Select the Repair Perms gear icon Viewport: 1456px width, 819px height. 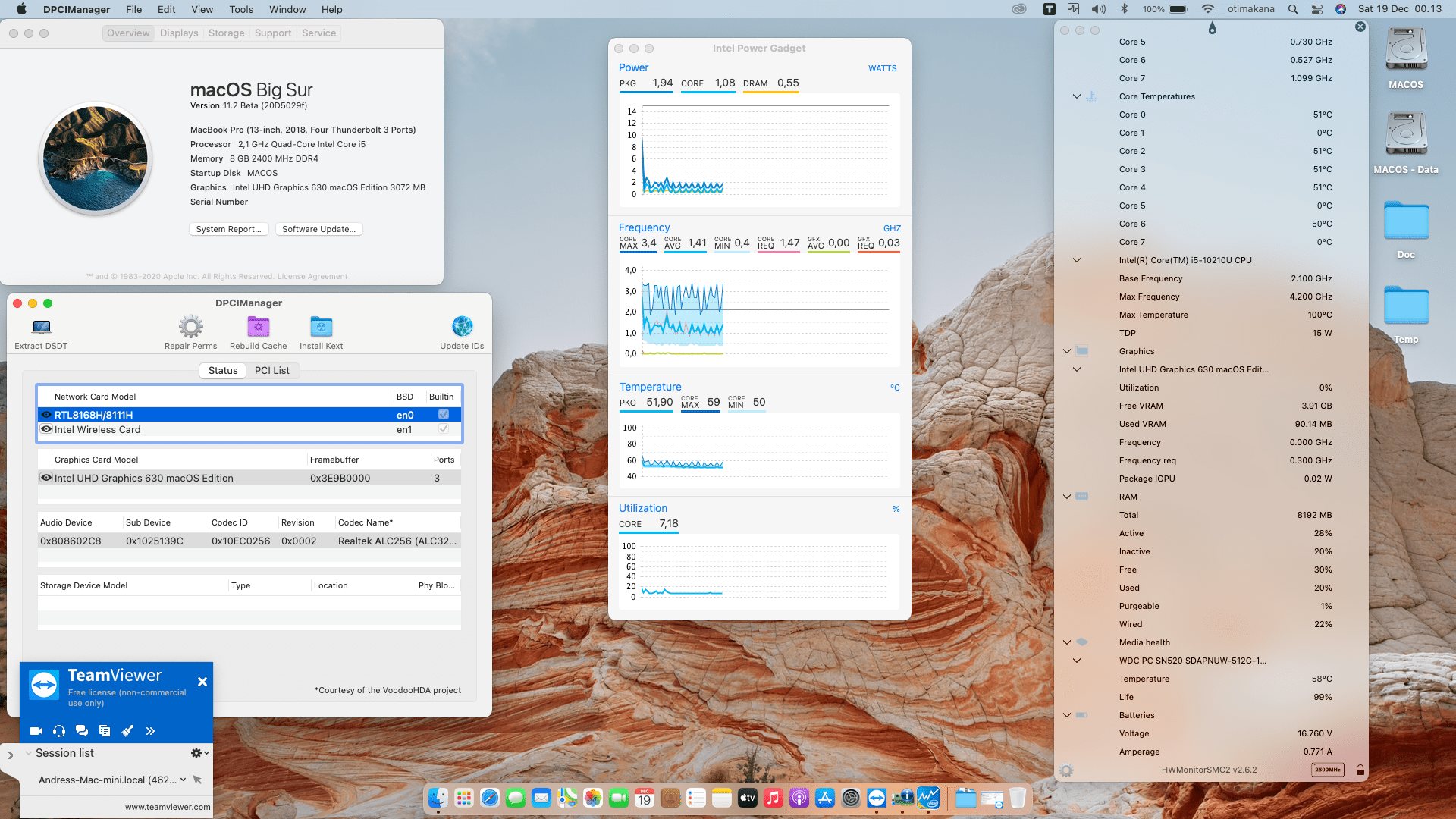click(190, 326)
